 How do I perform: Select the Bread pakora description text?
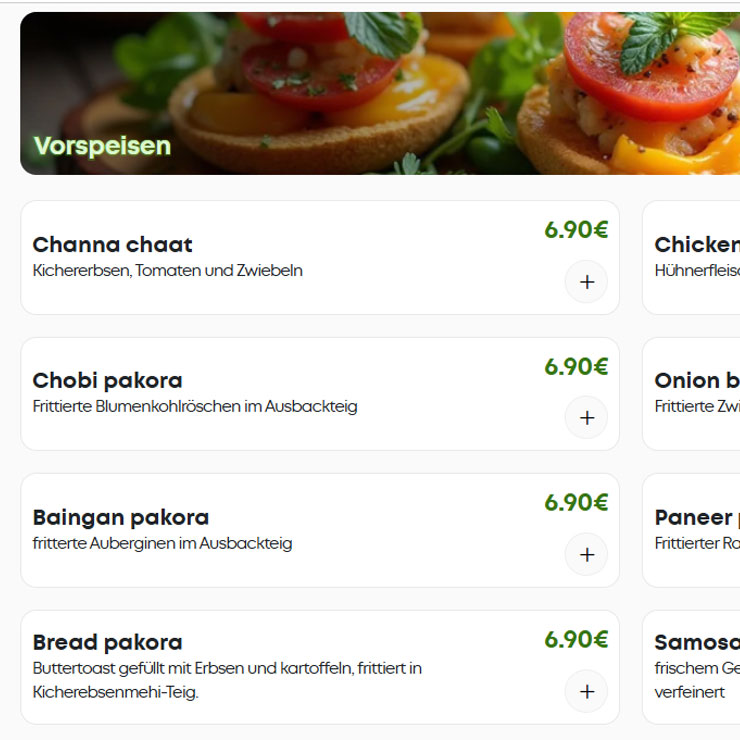coord(227,680)
